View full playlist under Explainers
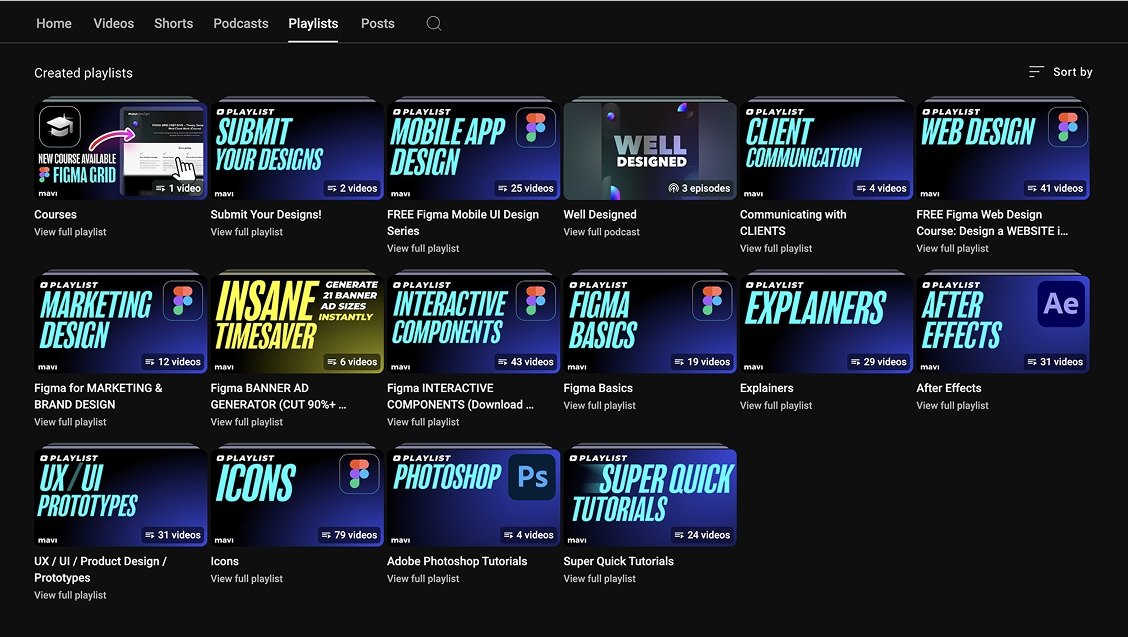Image resolution: width=1128 pixels, height=637 pixels. pyautogui.click(x=776, y=405)
